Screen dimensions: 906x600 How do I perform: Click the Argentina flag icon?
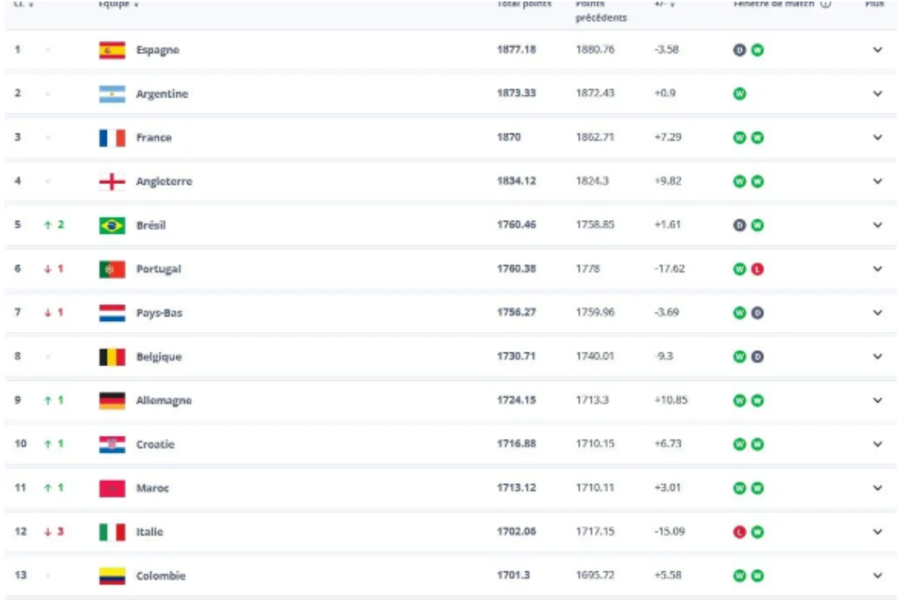pyautogui.click(x=112, y=94)
